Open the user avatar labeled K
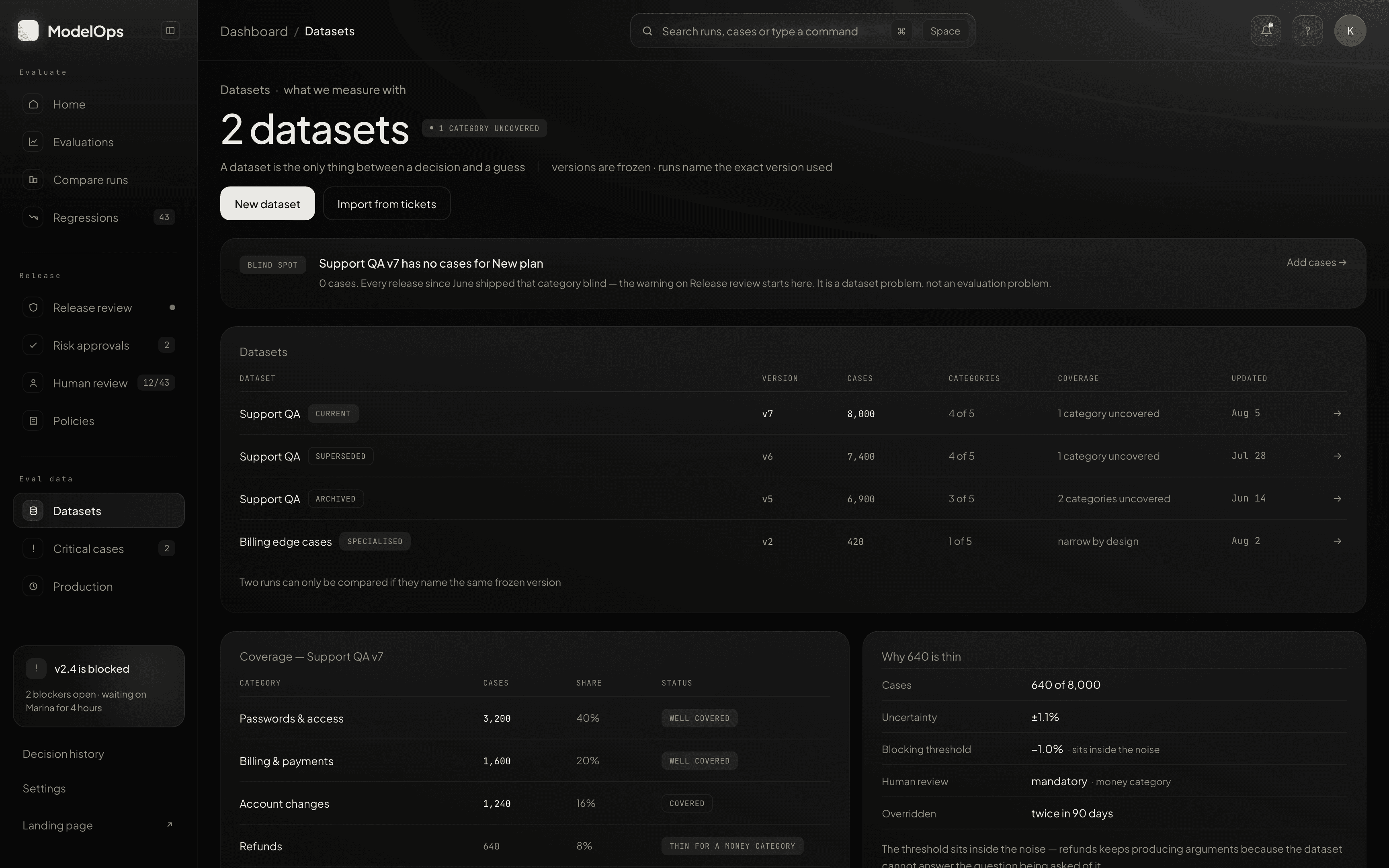1389x868 pixels. 1350,31
